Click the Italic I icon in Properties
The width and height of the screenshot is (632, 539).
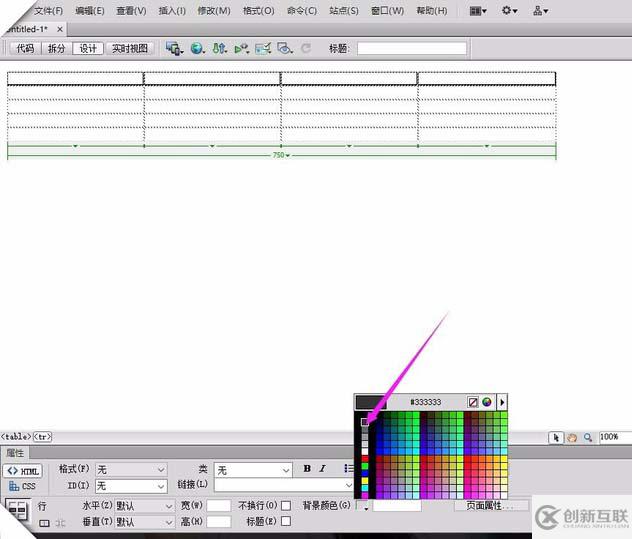[x=322, y=468]
